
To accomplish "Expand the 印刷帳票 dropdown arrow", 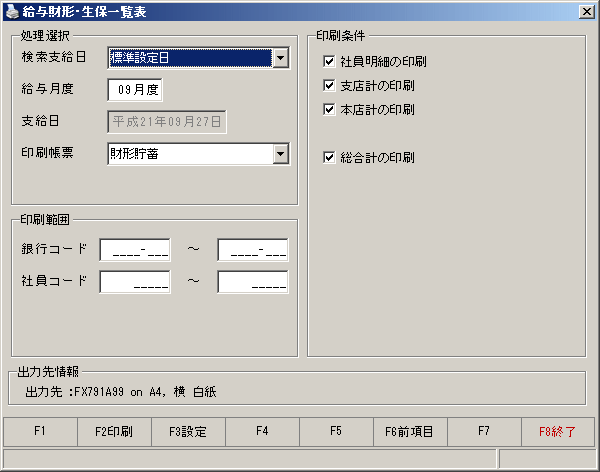I will point(281,154).
